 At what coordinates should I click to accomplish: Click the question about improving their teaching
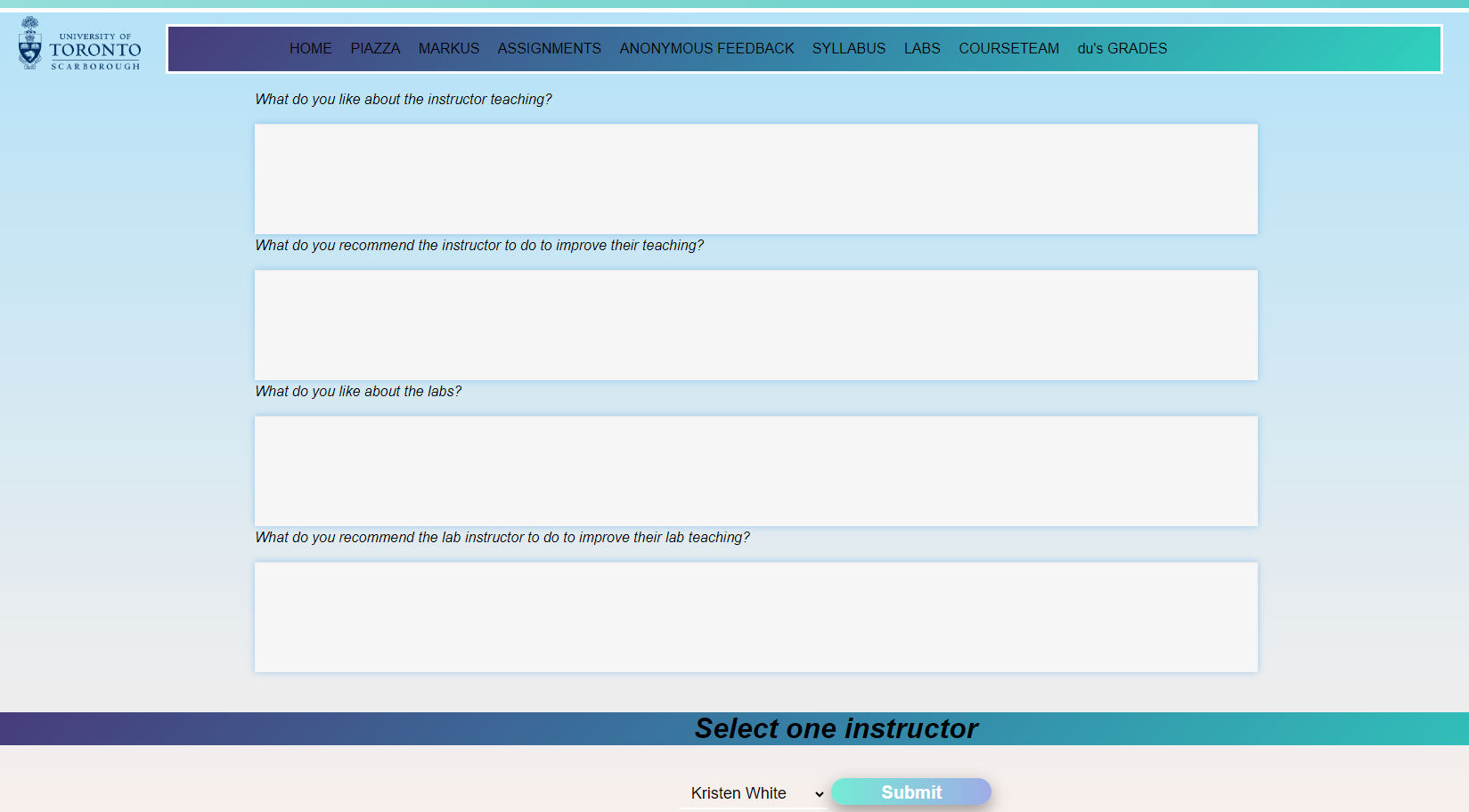479,245
